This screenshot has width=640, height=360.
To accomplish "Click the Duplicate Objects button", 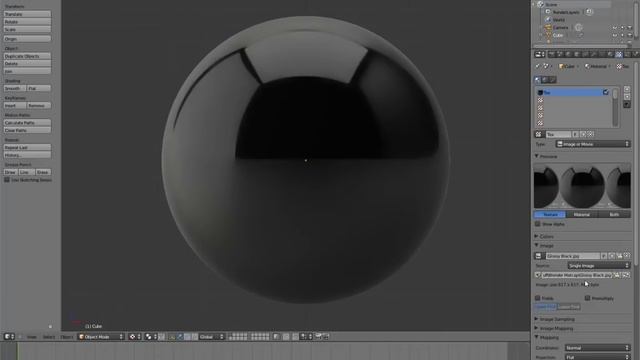I will click(27, 56).
